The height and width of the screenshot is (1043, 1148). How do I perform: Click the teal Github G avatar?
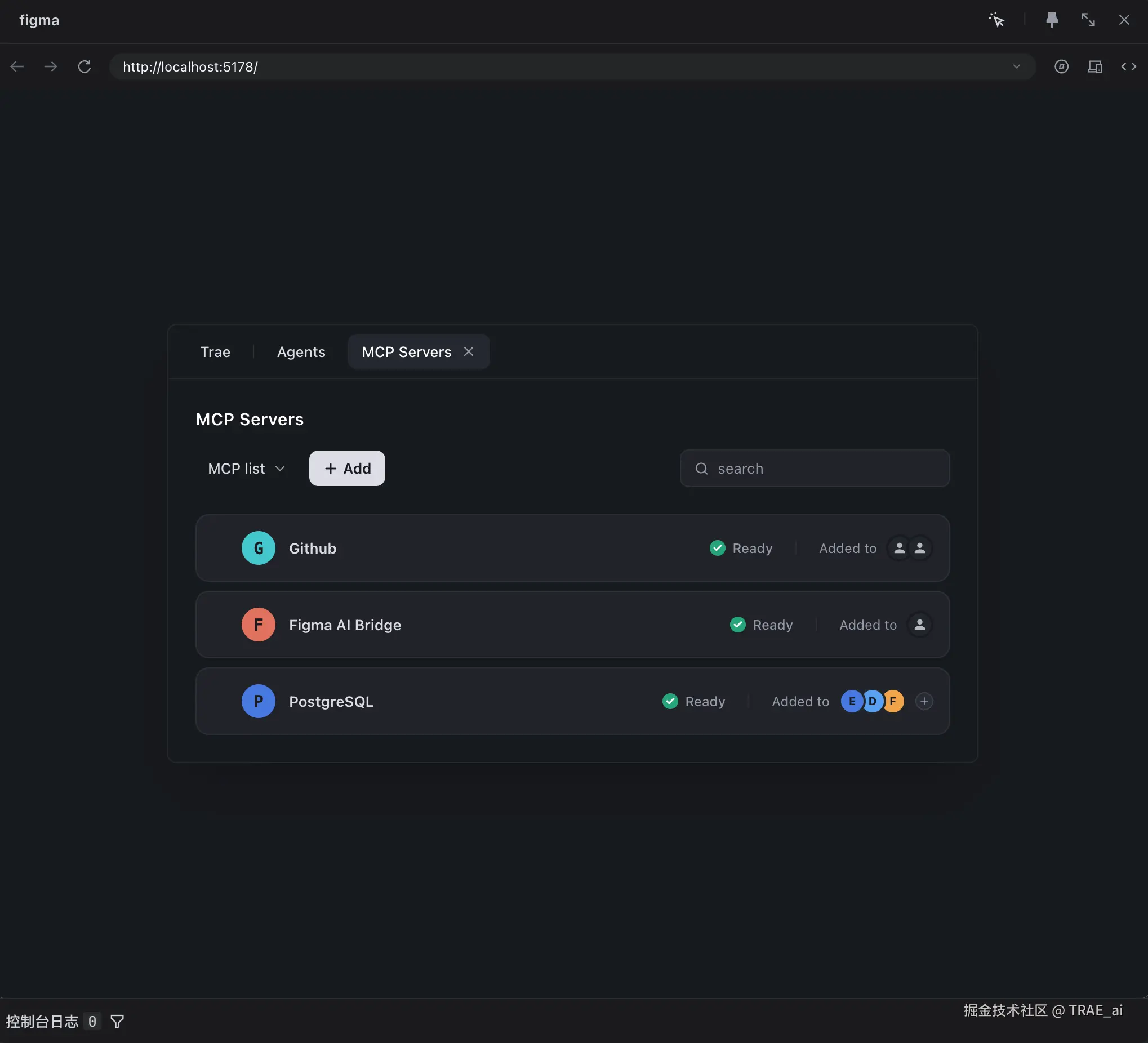pyautogui.click(x=258, y=549)
